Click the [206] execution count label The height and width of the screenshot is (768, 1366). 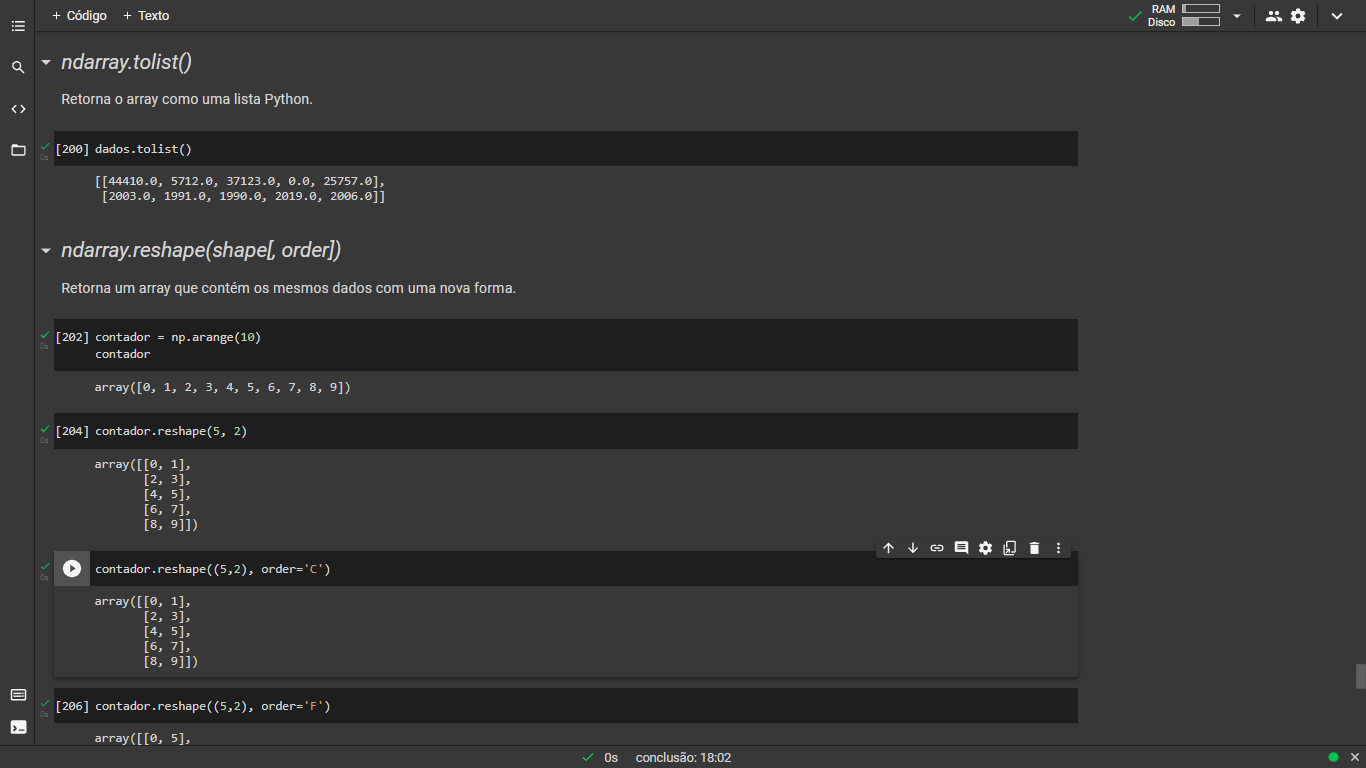(72, 706)
